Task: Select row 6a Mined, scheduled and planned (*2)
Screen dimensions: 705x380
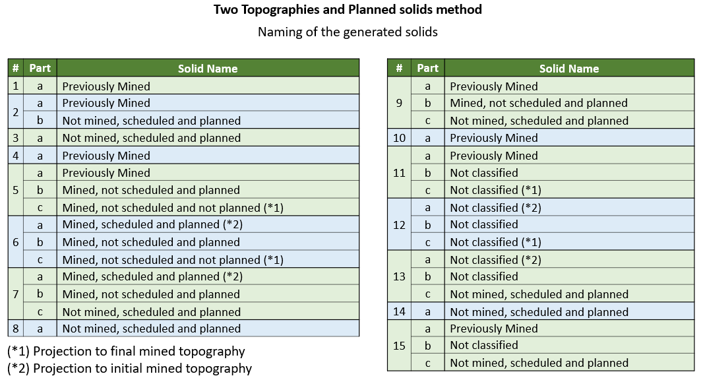Action: [x=208, y=224]
